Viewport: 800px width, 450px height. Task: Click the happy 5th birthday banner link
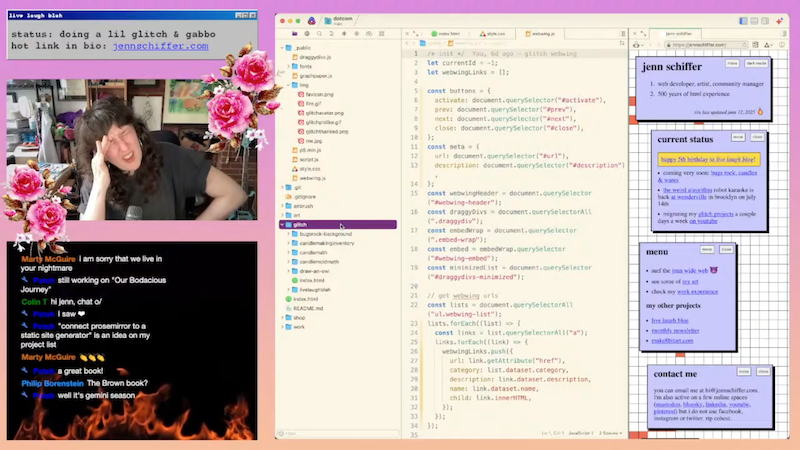pos(708,159)
